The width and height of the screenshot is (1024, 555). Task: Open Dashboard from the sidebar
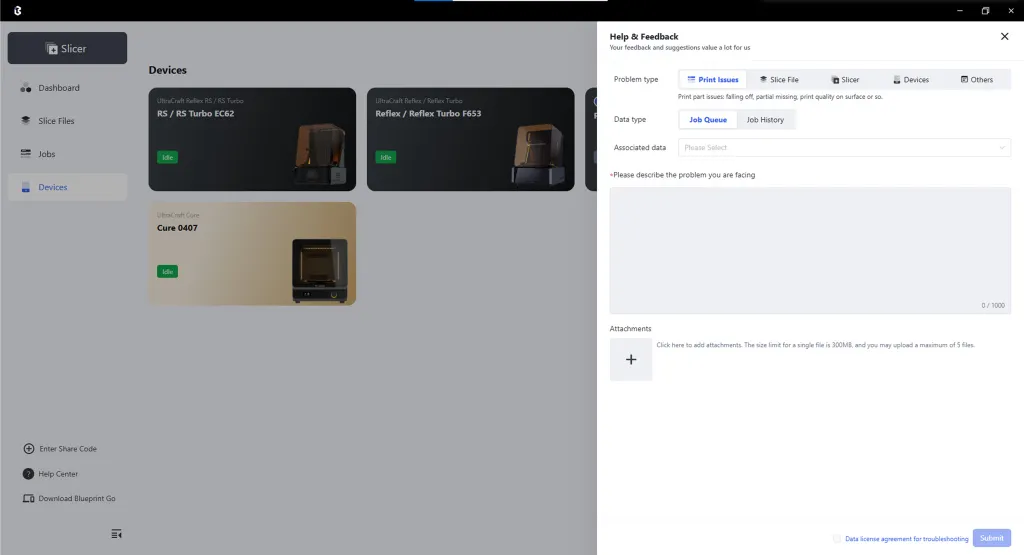tap(58, 88)
